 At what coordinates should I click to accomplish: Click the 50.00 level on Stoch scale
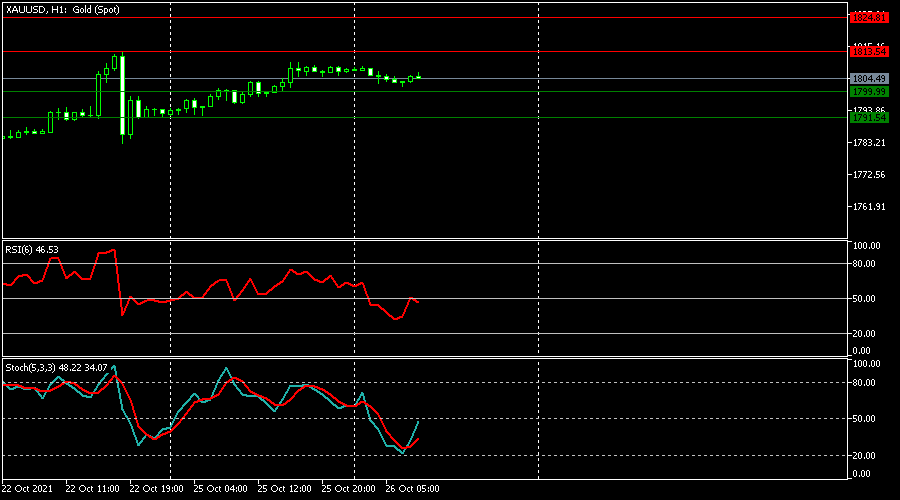click(864, 419)
